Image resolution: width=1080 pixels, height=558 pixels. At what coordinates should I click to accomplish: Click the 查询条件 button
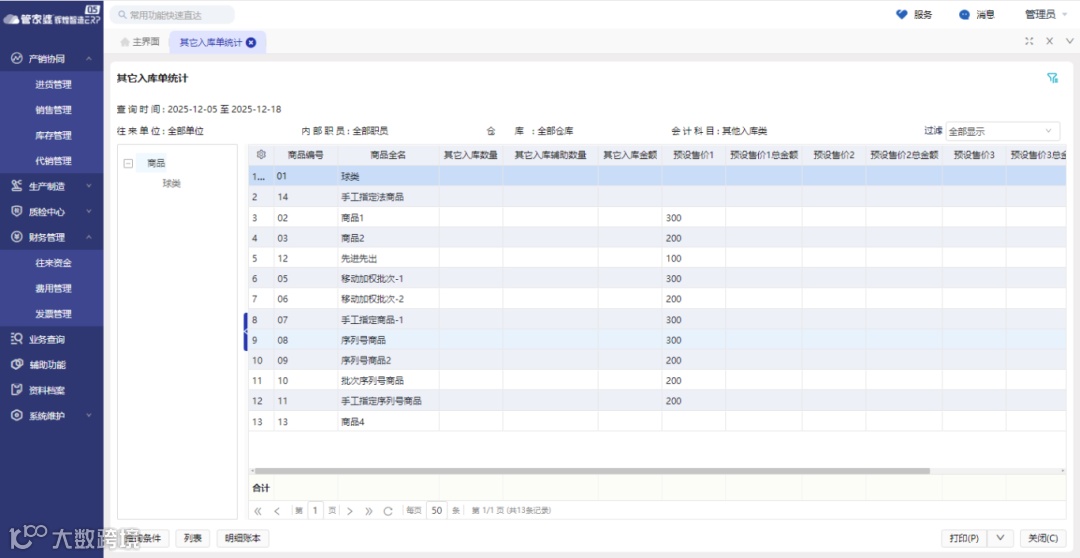coord(143,538)
